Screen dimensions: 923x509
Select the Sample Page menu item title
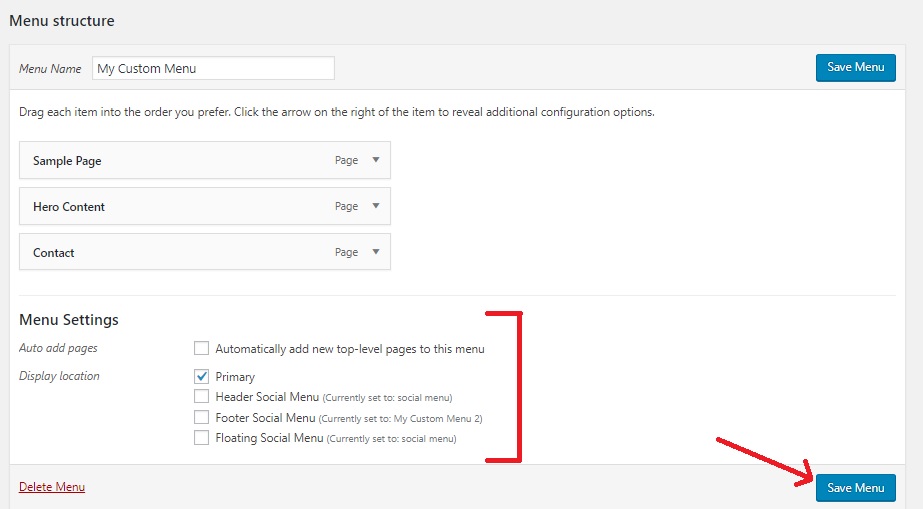click(x=67, y=161)
